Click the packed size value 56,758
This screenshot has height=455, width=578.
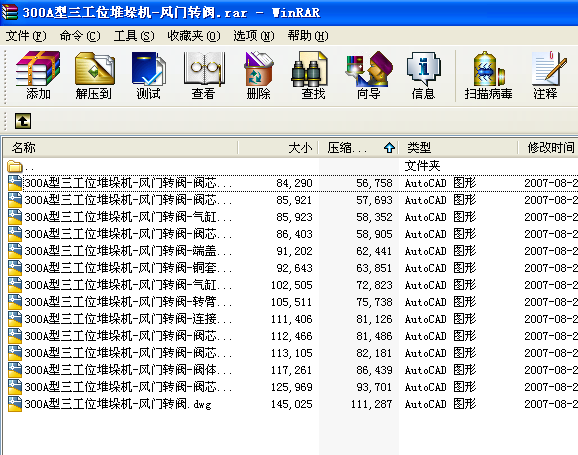pos(374,183)
